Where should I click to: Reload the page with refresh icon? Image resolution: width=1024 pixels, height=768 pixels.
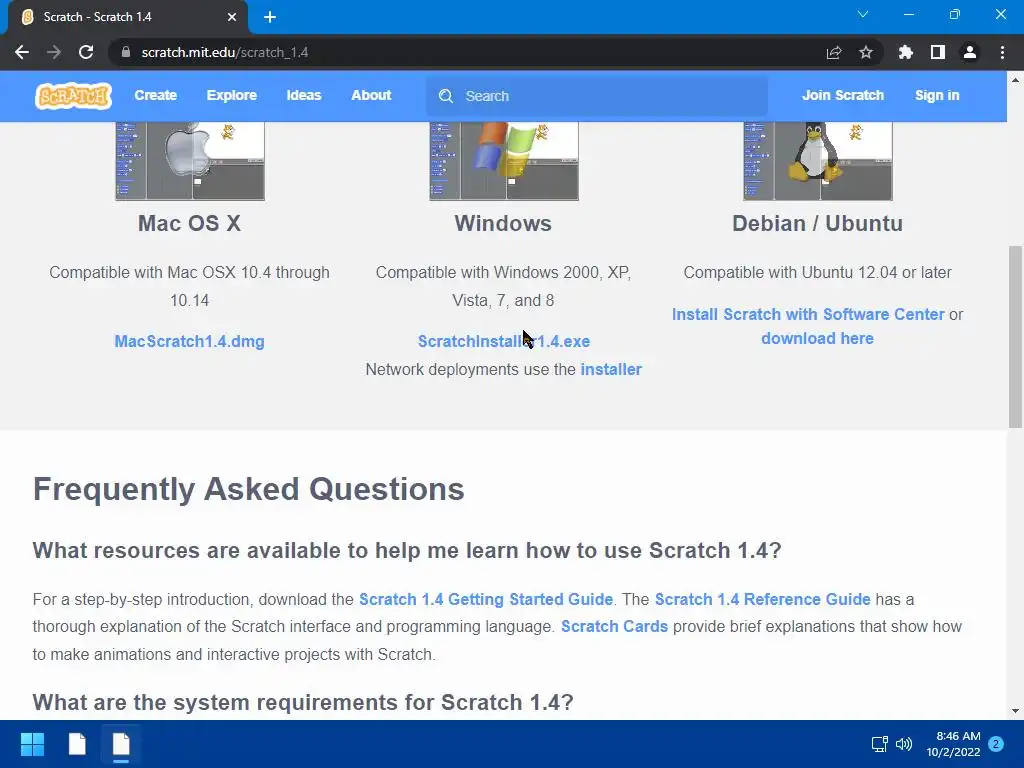86,52
